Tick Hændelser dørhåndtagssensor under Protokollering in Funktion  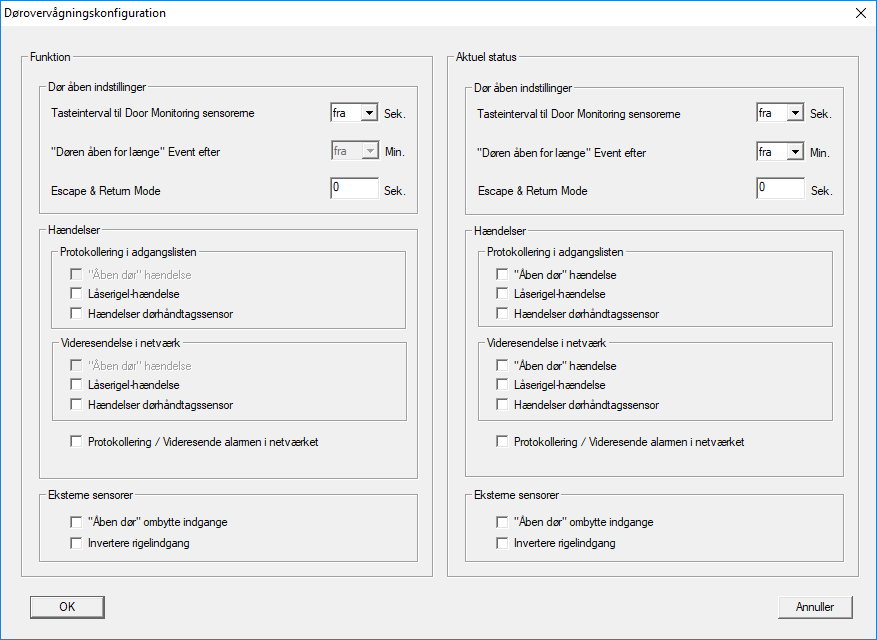click(x=76, y=314)
